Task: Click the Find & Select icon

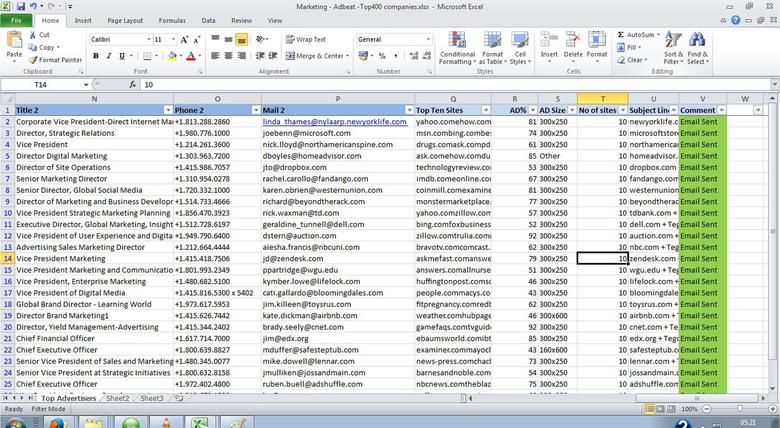Action: pos(697,47)
